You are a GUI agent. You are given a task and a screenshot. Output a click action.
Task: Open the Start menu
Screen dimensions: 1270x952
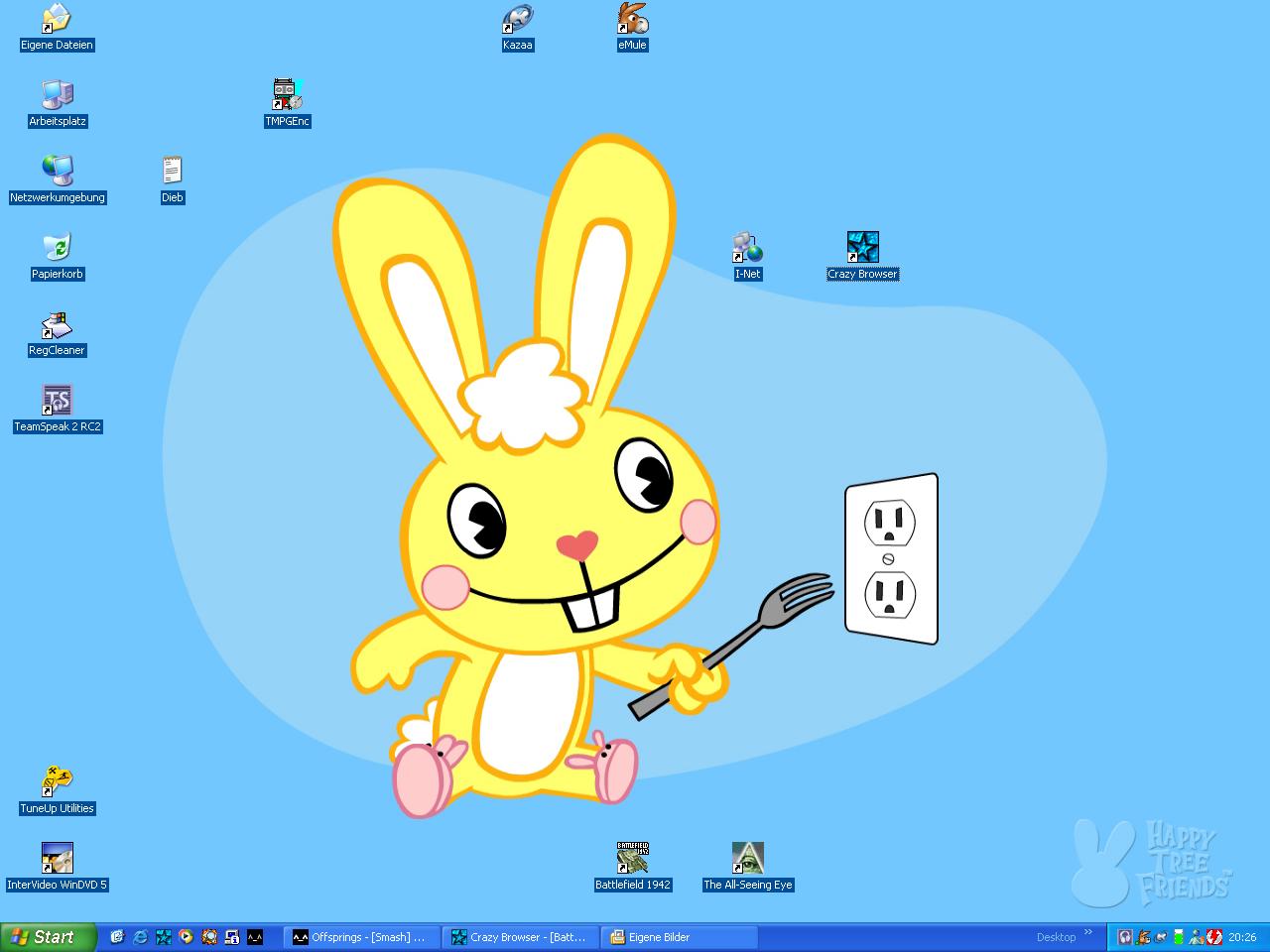[x=49, y=937]
